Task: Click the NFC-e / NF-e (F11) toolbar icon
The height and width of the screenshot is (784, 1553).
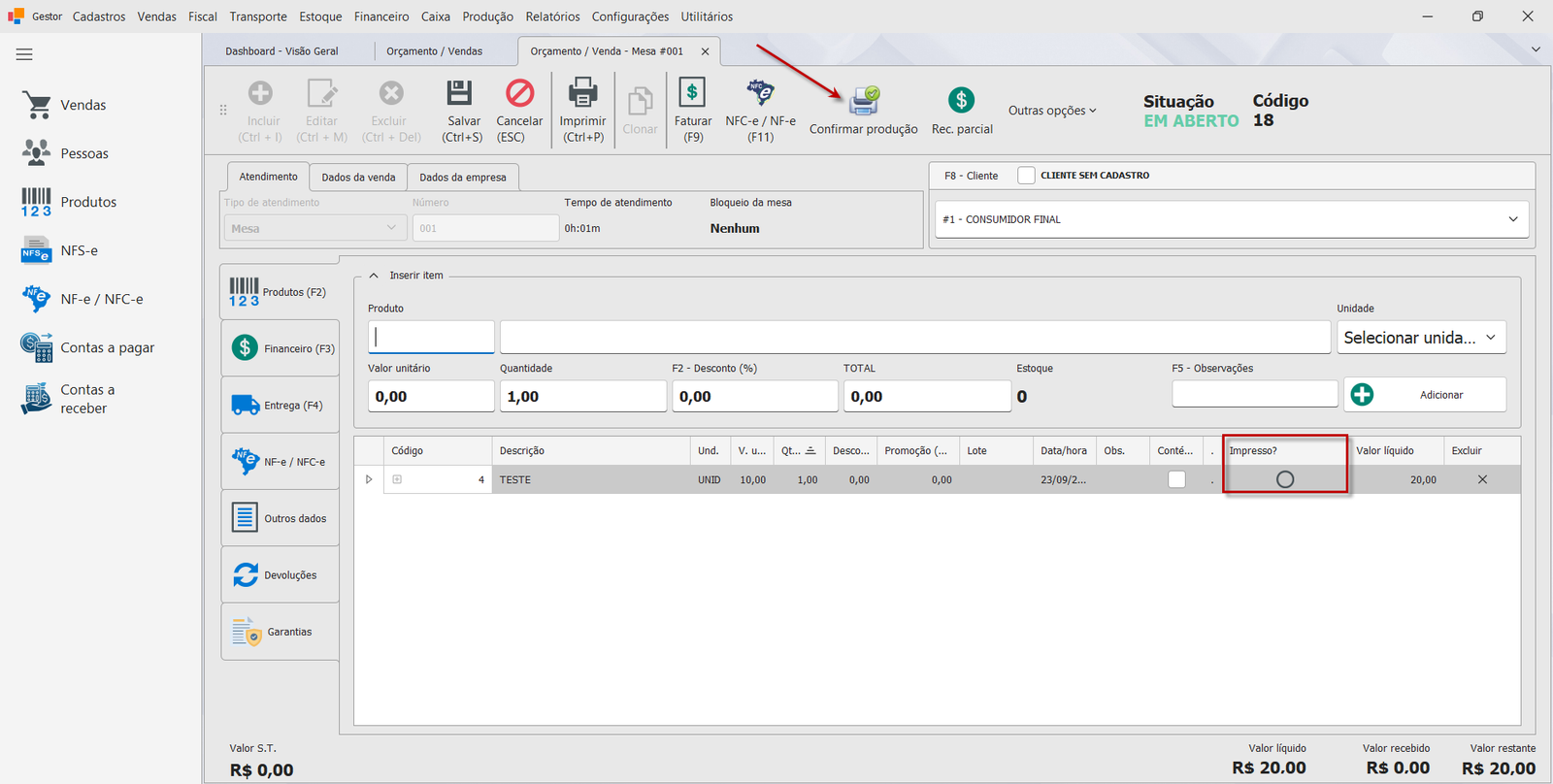Action: point(760,93)
